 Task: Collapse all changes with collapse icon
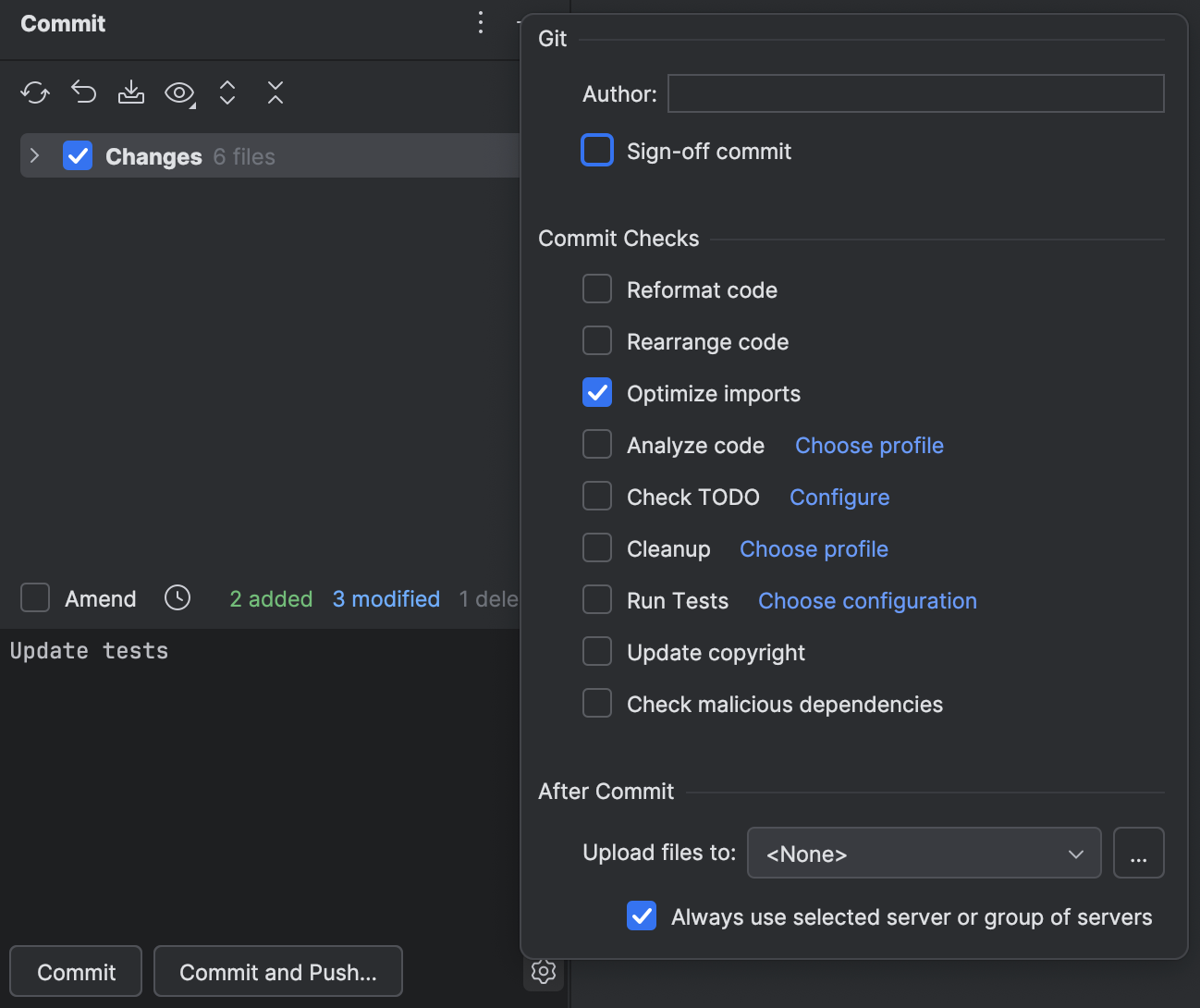(x=275, y=92)
